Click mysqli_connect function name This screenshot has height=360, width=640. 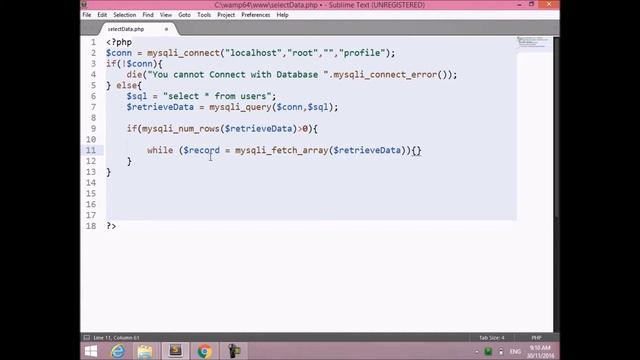183,53
